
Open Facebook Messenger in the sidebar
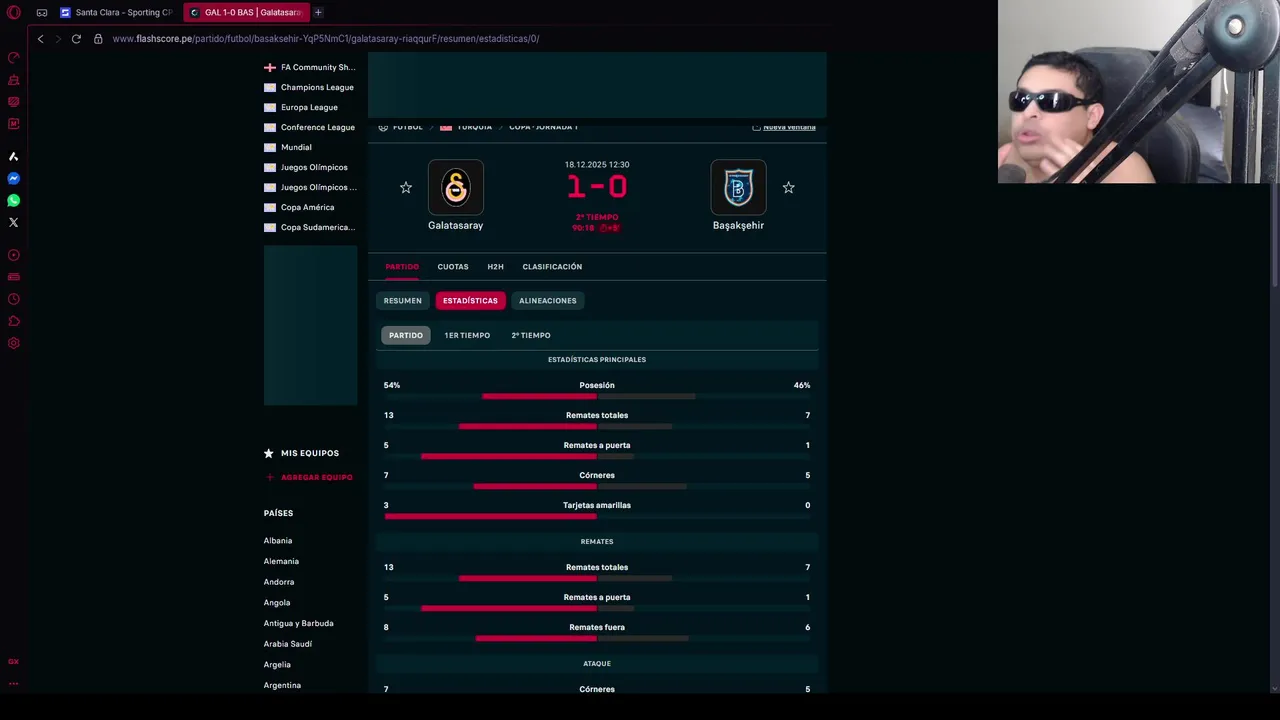click(14, 179)
